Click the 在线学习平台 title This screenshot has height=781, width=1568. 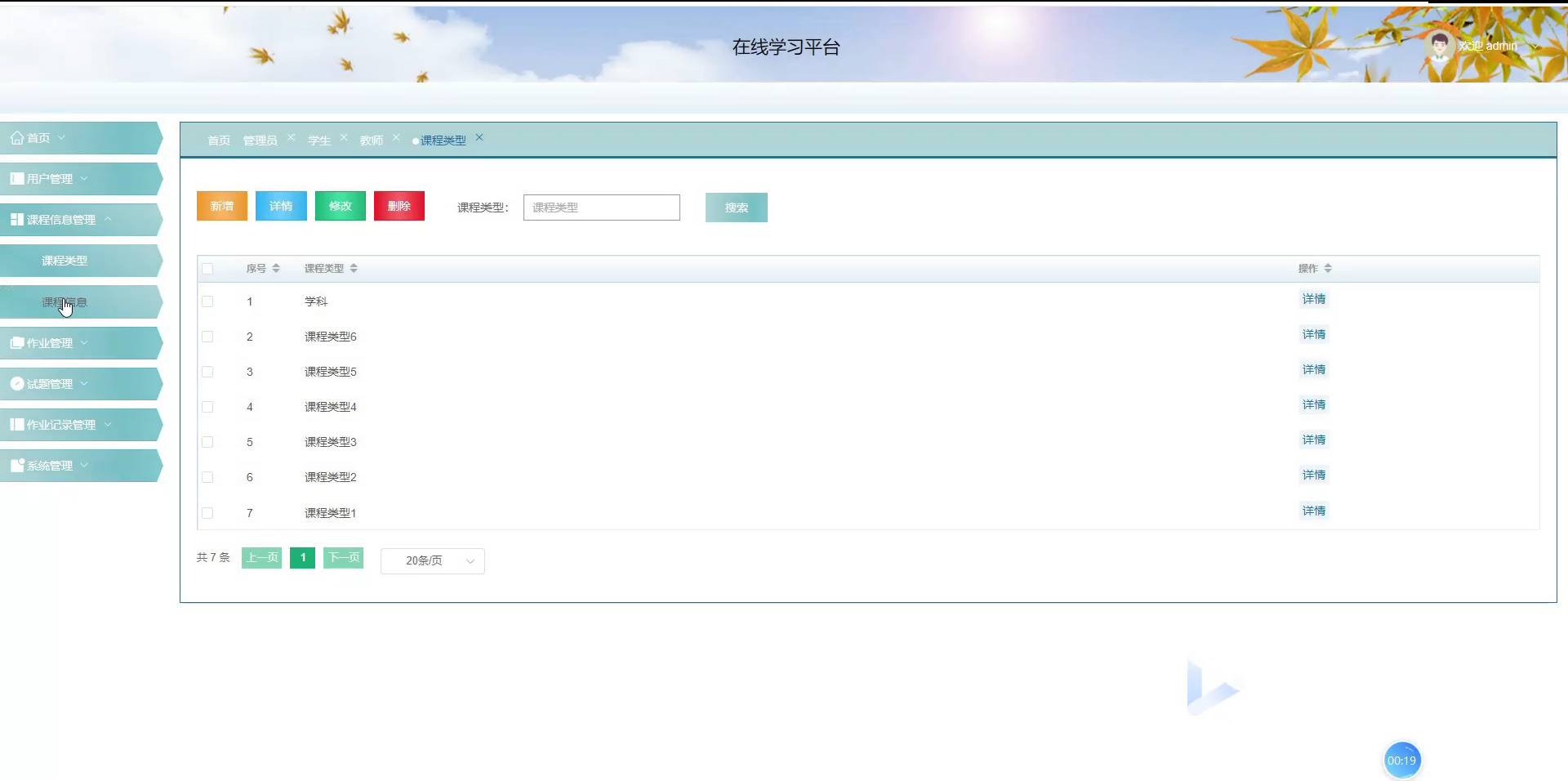point(786,47)
